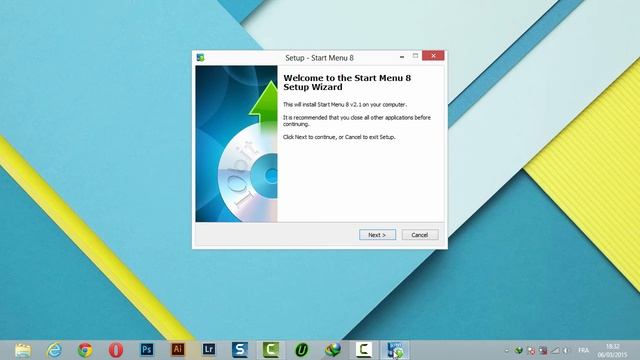Image resolution: width=640 pixels, height=360 pixels.
Task: Click the iObit disc setup image
Action: pos(236,144)
